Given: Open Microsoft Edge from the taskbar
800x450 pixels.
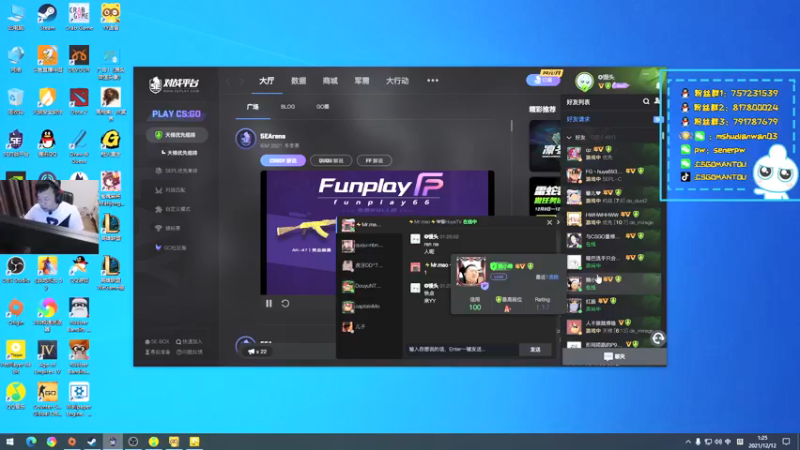Looking at the screenshot, I should tap(31, 442).
